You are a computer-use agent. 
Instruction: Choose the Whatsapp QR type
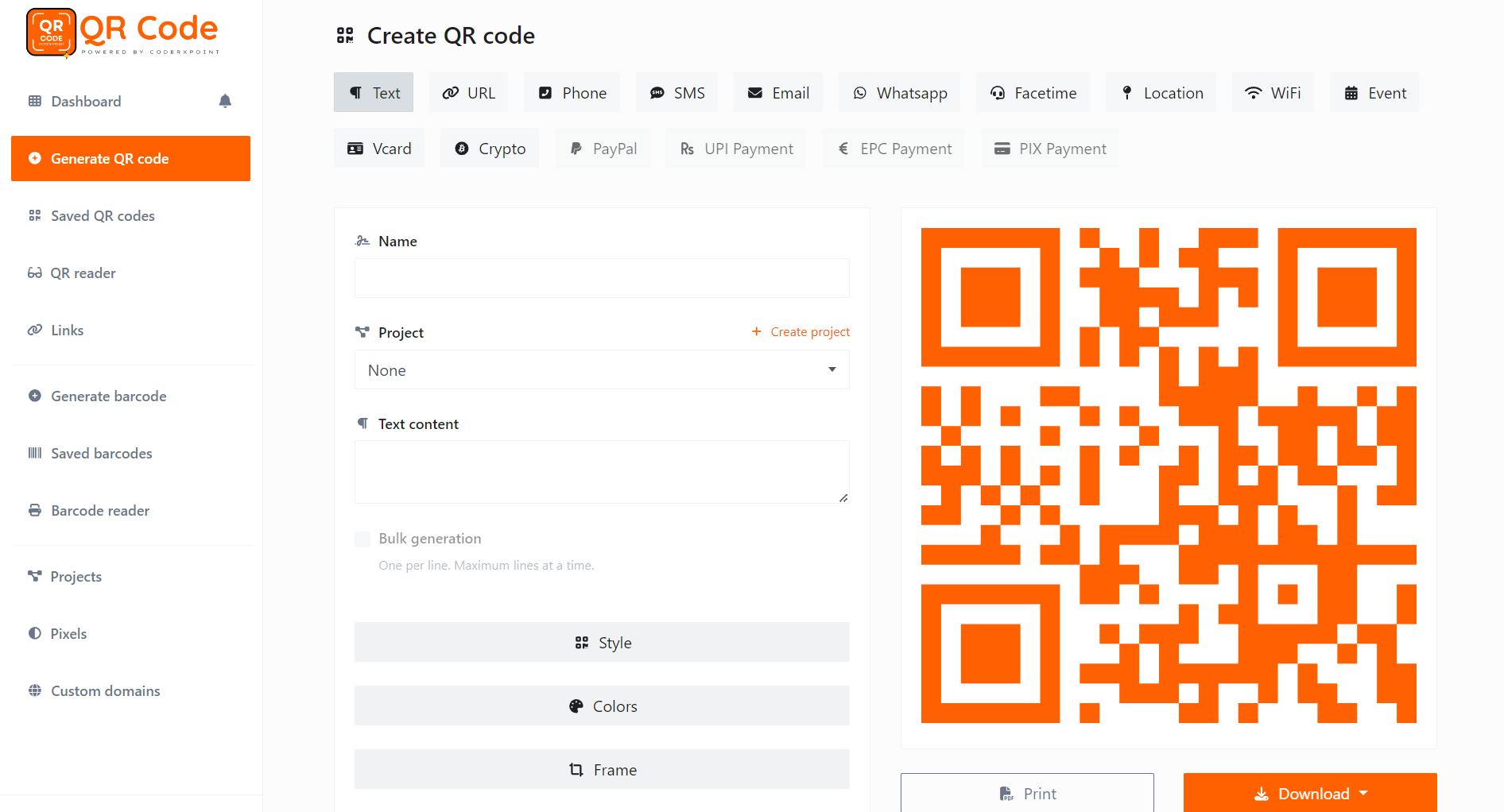[x=900, y=93]
